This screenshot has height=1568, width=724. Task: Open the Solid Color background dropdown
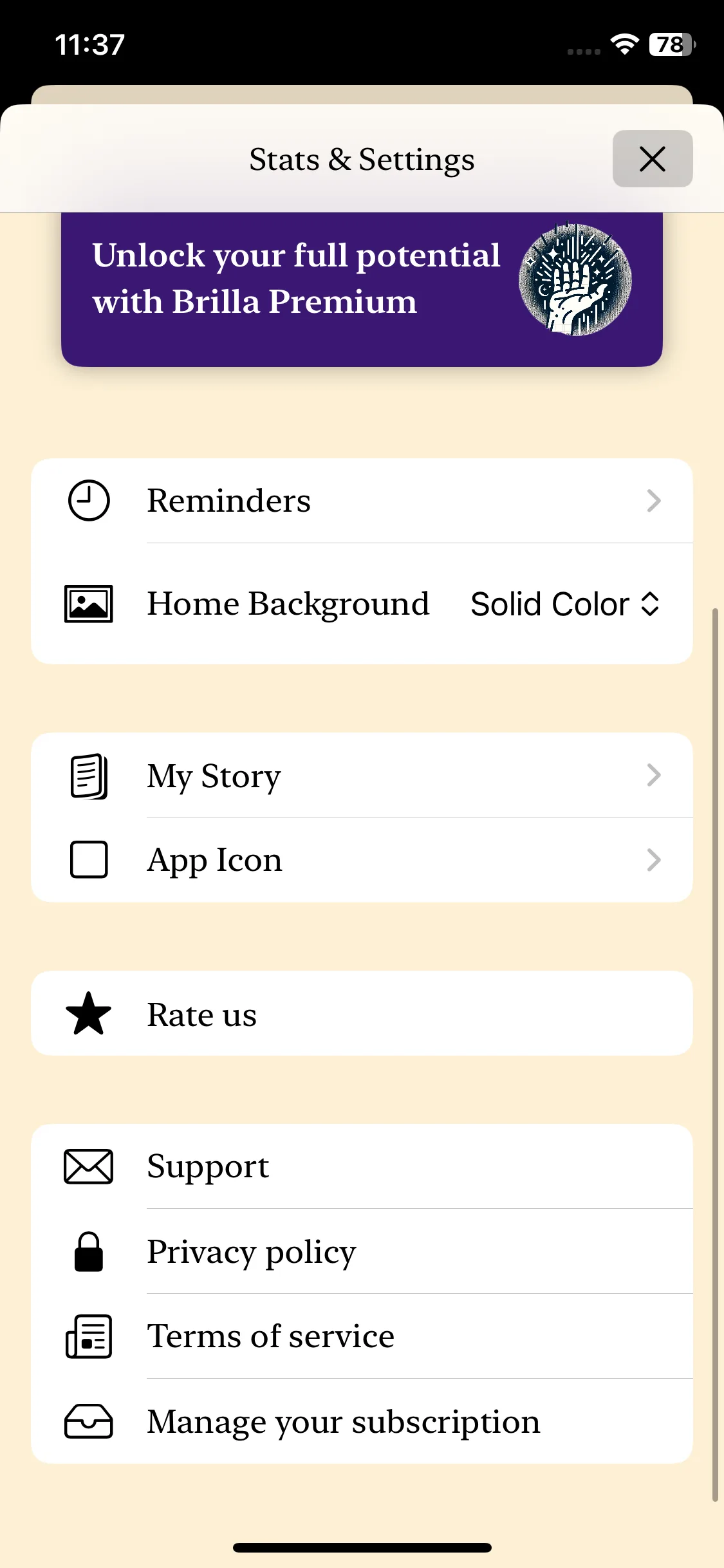tap(564, 604)
